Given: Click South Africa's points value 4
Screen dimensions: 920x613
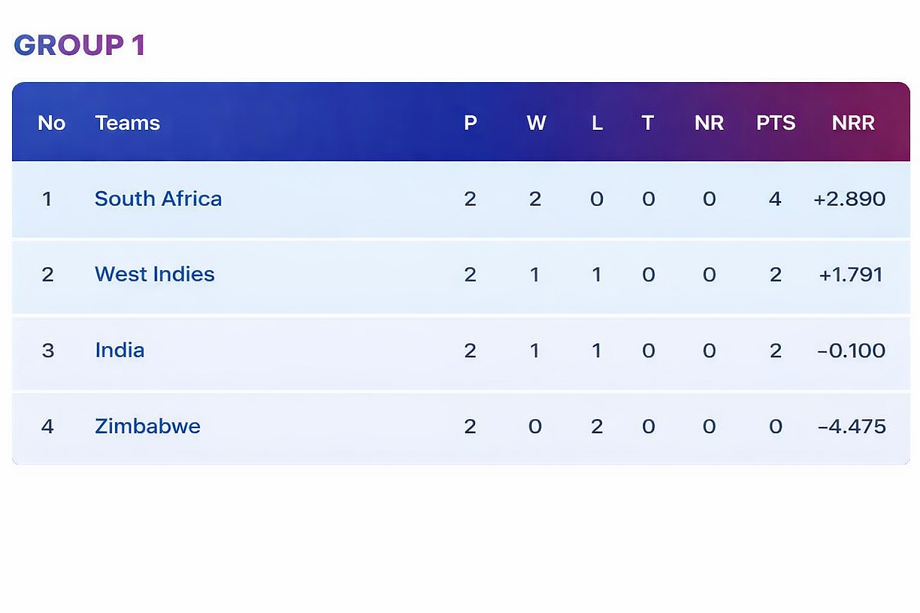Looking at the screenshot, I should click(775, 198).
